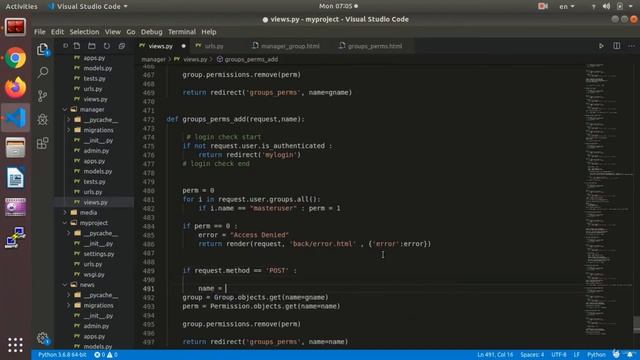Click feedback smiley in status bar
Viewport: 640px width, 360px height.
click(616, 354)
